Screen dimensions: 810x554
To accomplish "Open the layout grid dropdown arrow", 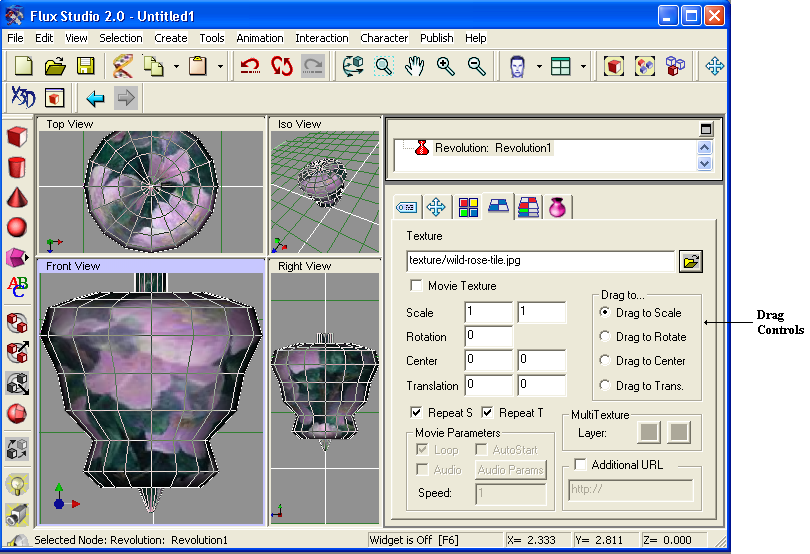I will (x=583, y=66).
